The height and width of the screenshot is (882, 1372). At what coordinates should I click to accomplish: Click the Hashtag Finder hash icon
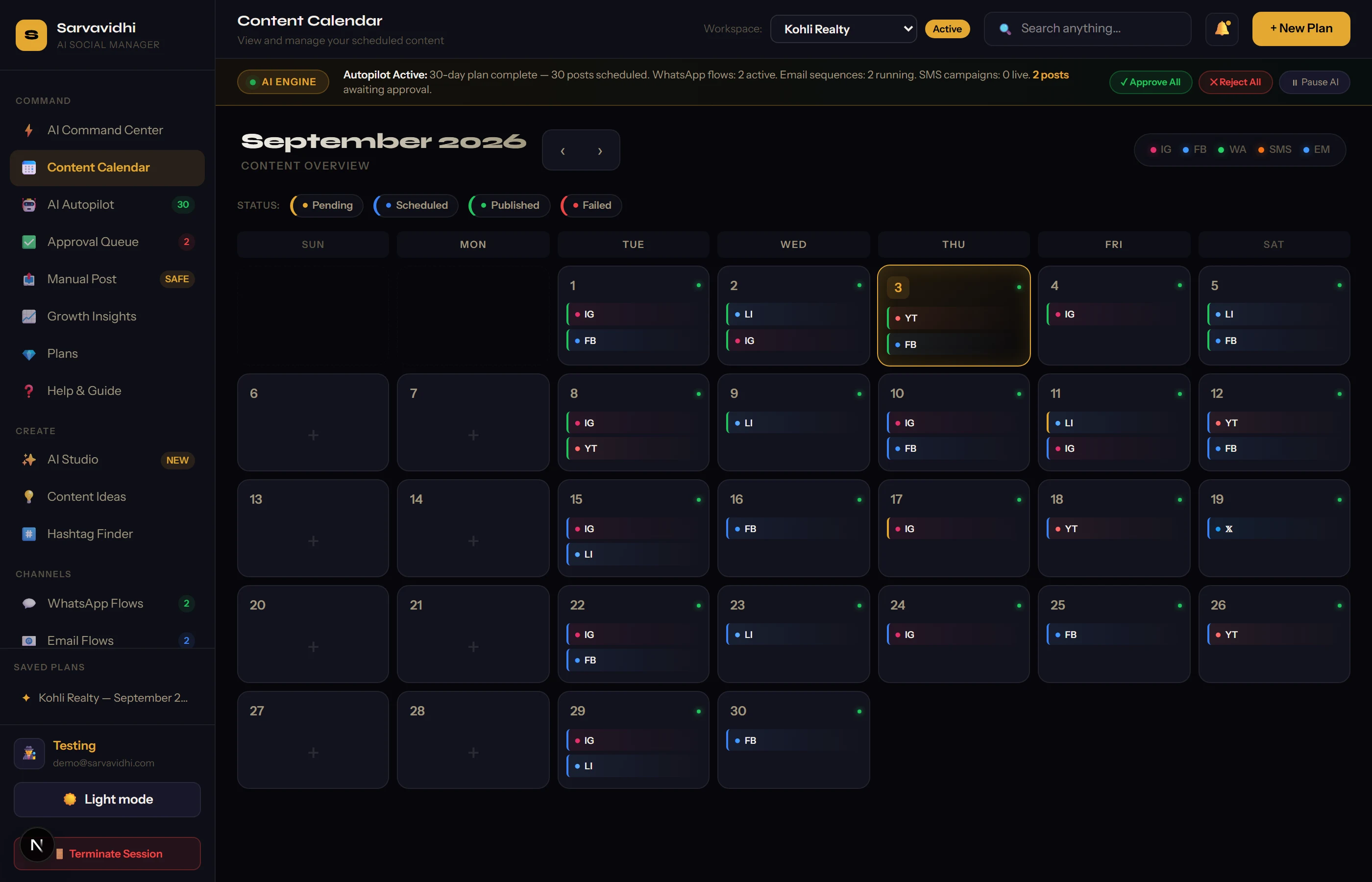point(28,535)
